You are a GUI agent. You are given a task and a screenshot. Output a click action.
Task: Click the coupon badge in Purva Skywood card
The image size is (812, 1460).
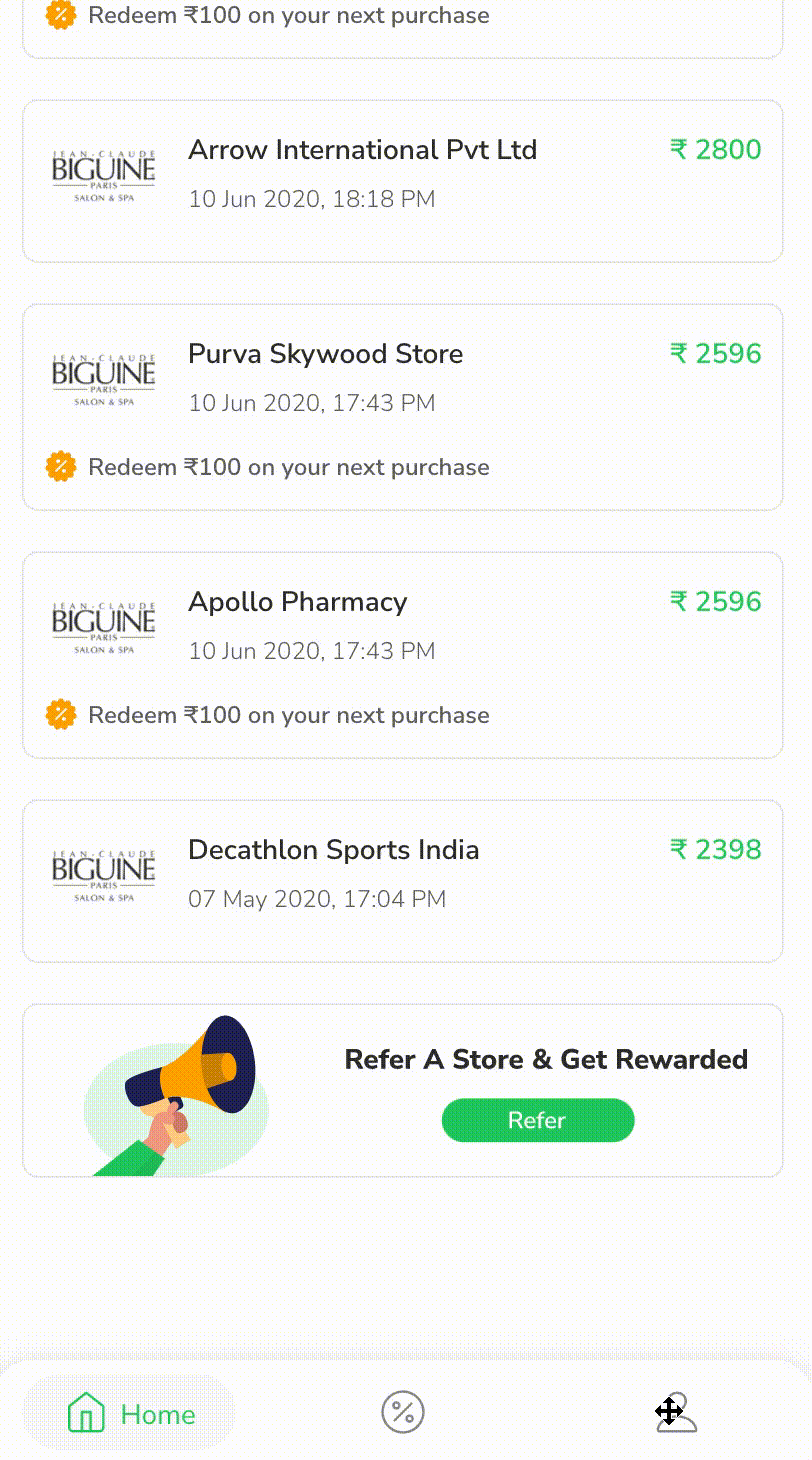[x=61, y=467]
